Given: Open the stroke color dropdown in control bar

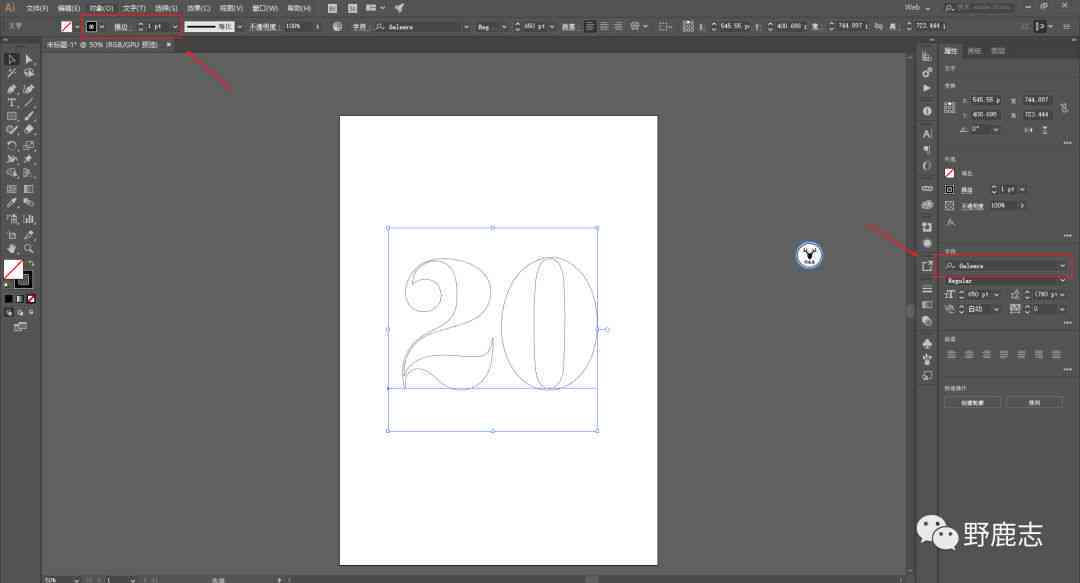Looking at the screenshot, I should (102, 27).
